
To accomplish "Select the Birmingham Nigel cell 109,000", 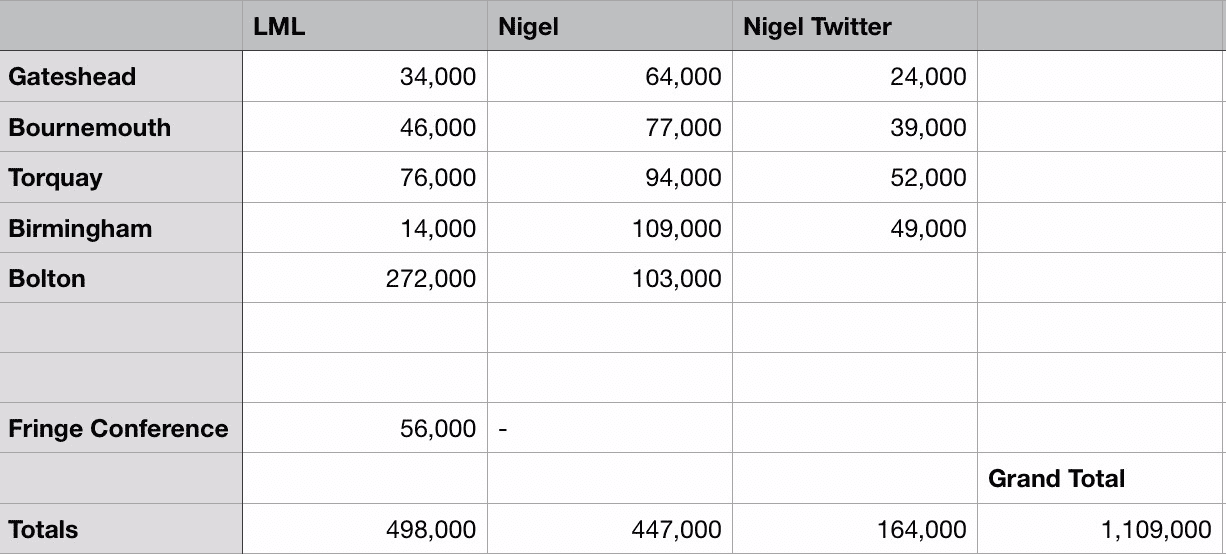I will 609,227.
